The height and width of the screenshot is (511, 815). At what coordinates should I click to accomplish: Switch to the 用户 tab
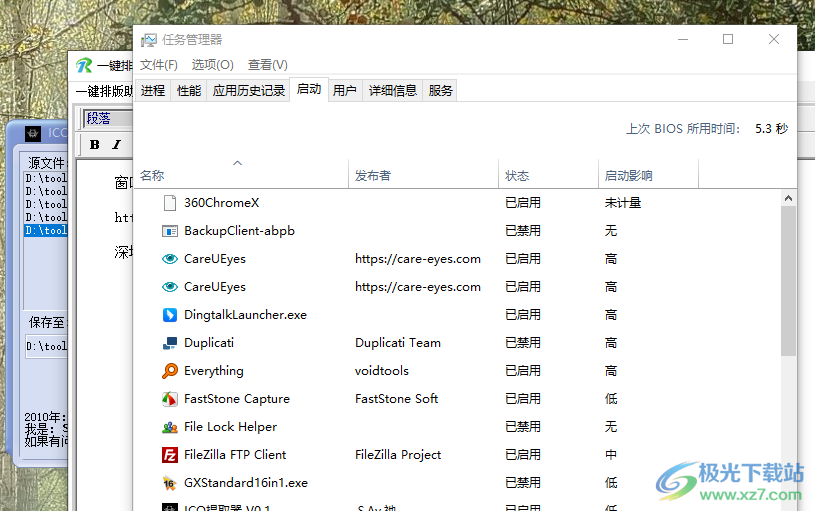coord(345,90)
